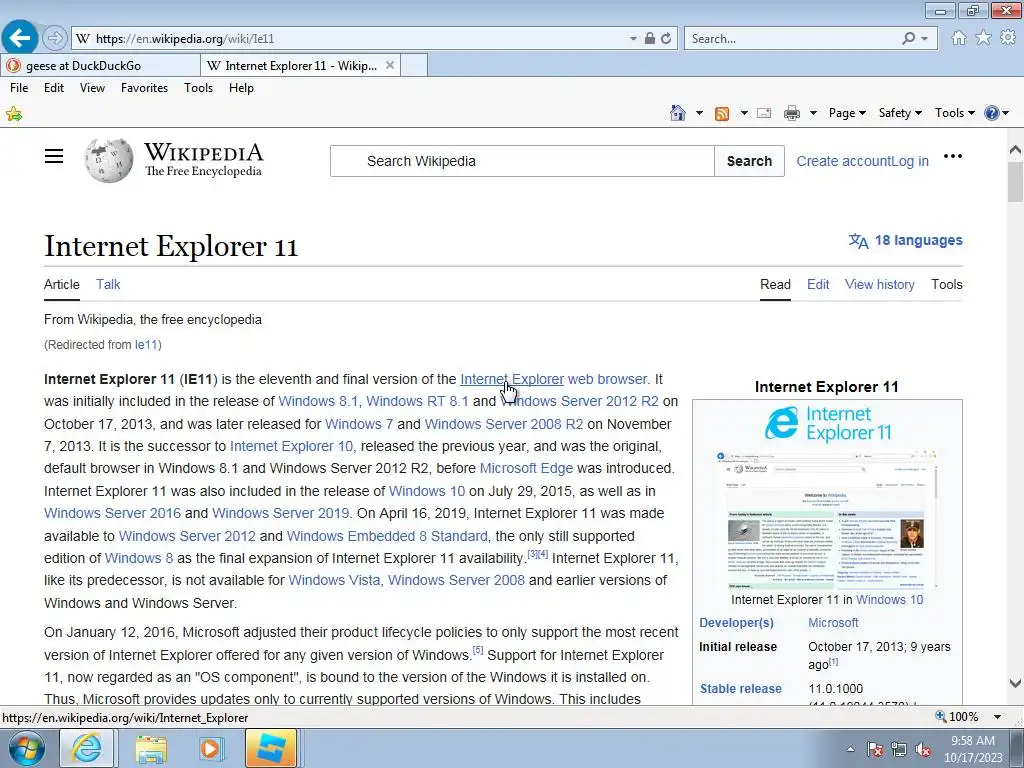Viewport: 1024px width, 768px height.
Task: Open the Favorites menu
Action: 144,88
